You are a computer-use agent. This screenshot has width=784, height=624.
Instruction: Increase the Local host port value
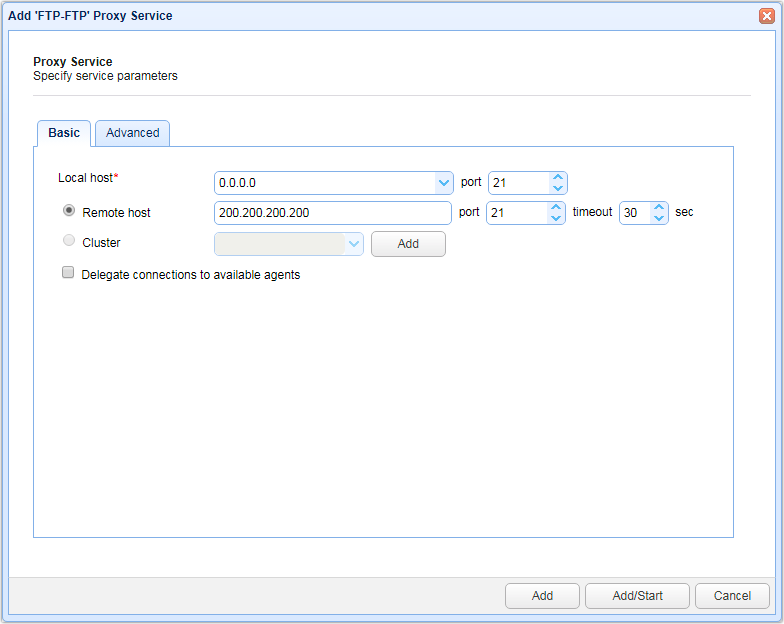coord(558,178)
